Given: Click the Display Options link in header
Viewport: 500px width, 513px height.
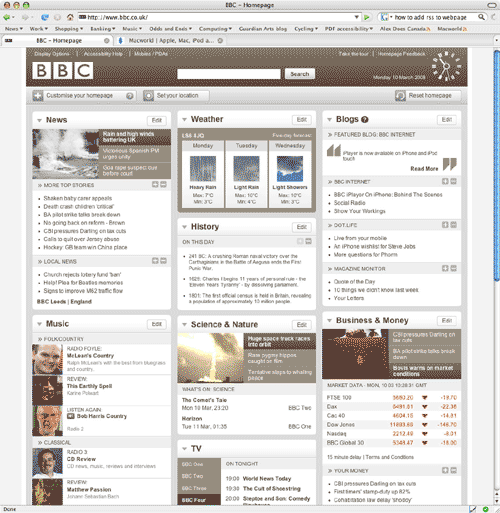Looking at the screenshot, I should coord(52,54).
